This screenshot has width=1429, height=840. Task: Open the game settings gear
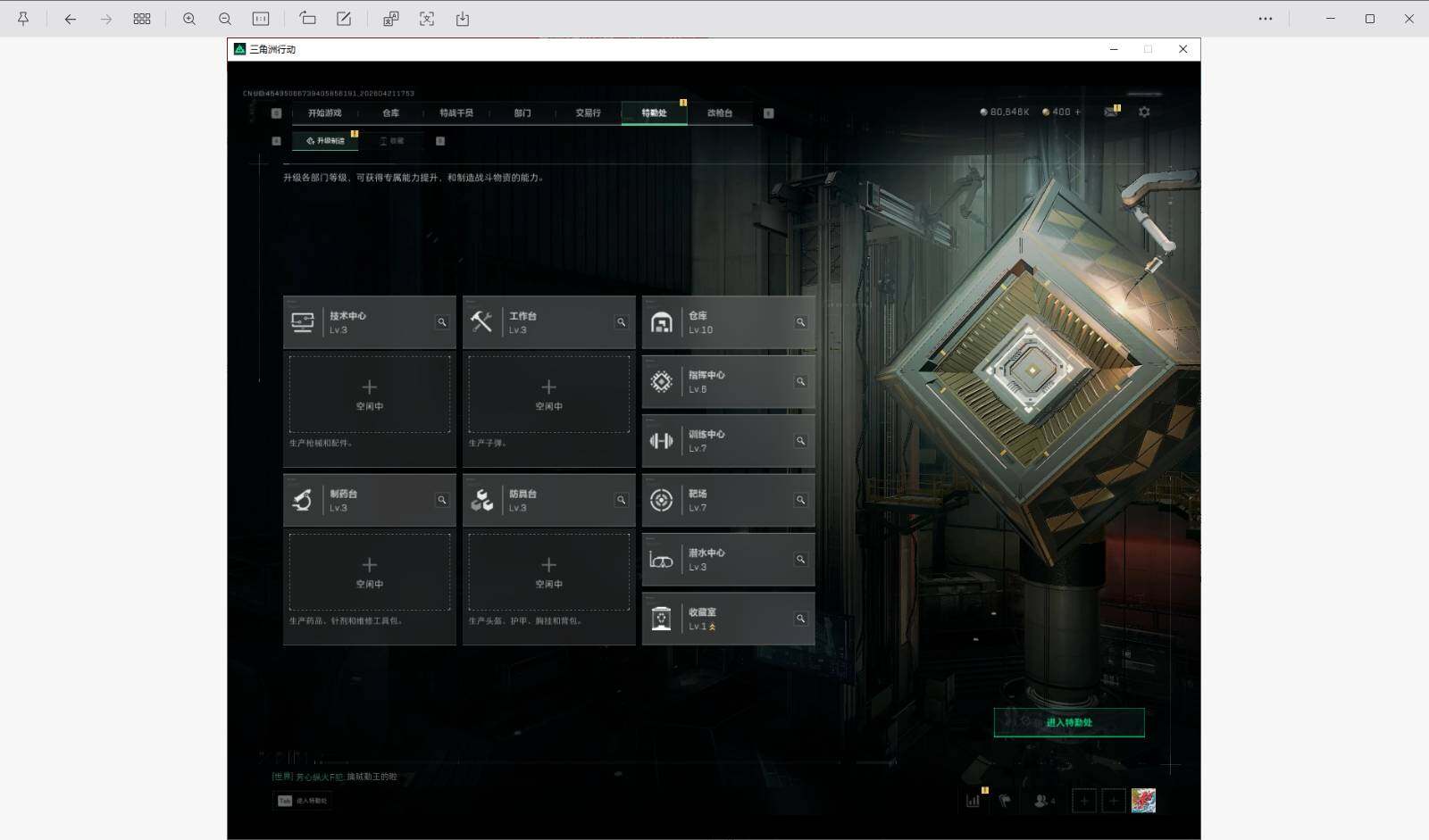(1144, 112)
